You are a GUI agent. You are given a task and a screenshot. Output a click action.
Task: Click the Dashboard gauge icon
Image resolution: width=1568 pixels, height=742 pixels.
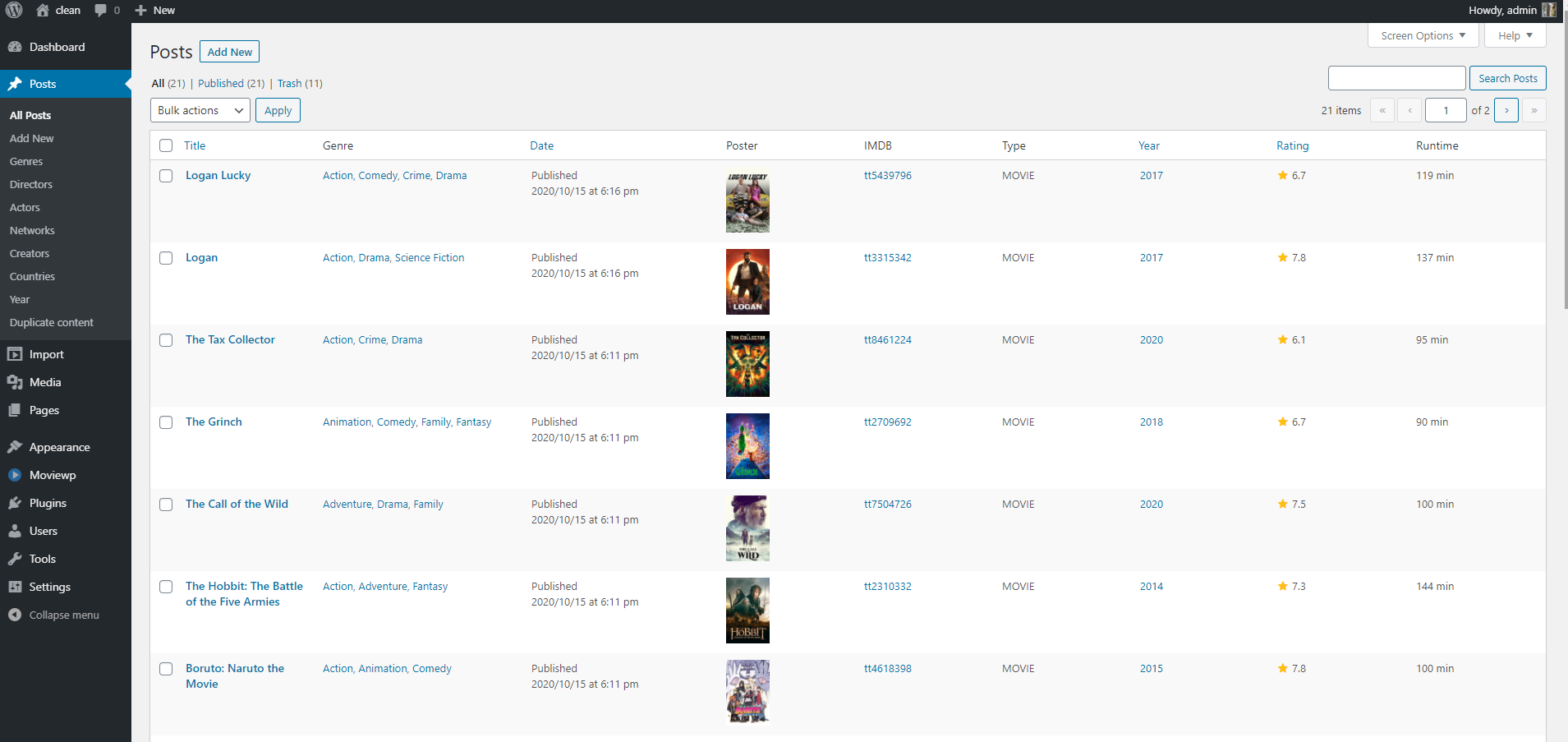pyautogui.click(x=15, y=48)
